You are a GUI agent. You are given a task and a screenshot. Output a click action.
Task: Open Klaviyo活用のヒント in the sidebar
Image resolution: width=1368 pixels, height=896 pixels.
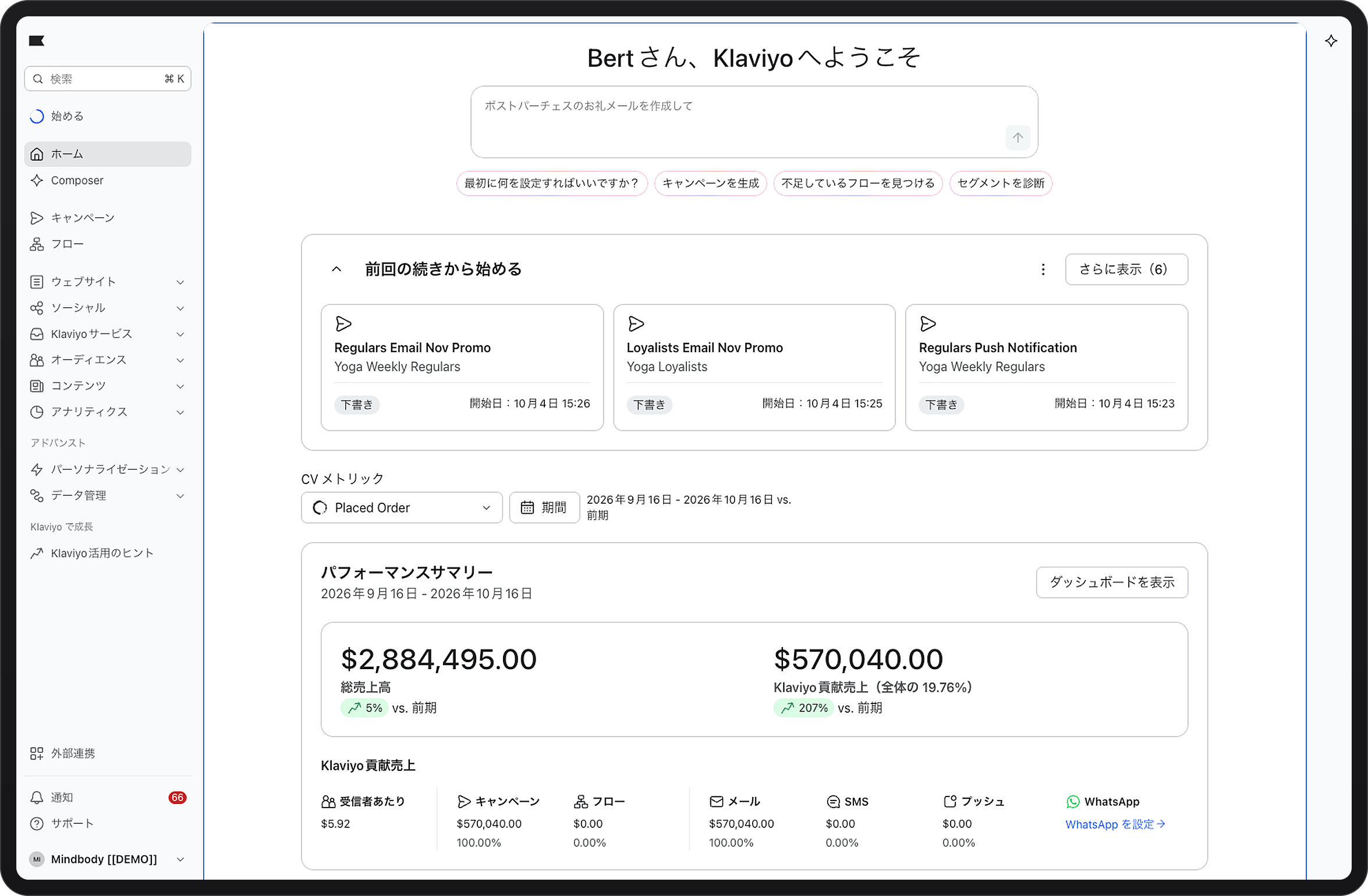[x=108, y=553]
